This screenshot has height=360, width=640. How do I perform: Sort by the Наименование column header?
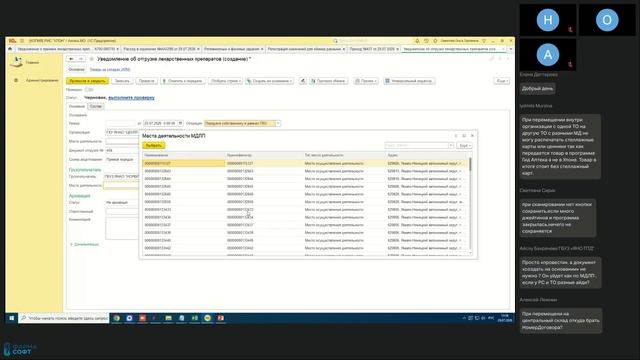pyautogui.click(x=183, y=155)
